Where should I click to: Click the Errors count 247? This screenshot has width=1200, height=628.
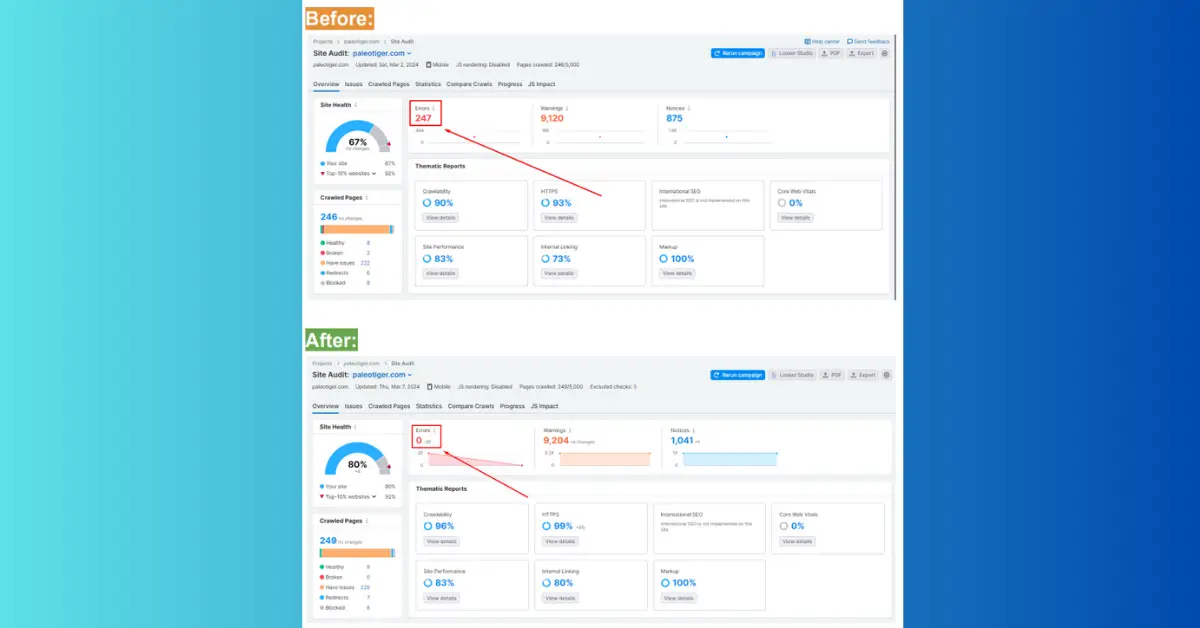tap(424, 118)
